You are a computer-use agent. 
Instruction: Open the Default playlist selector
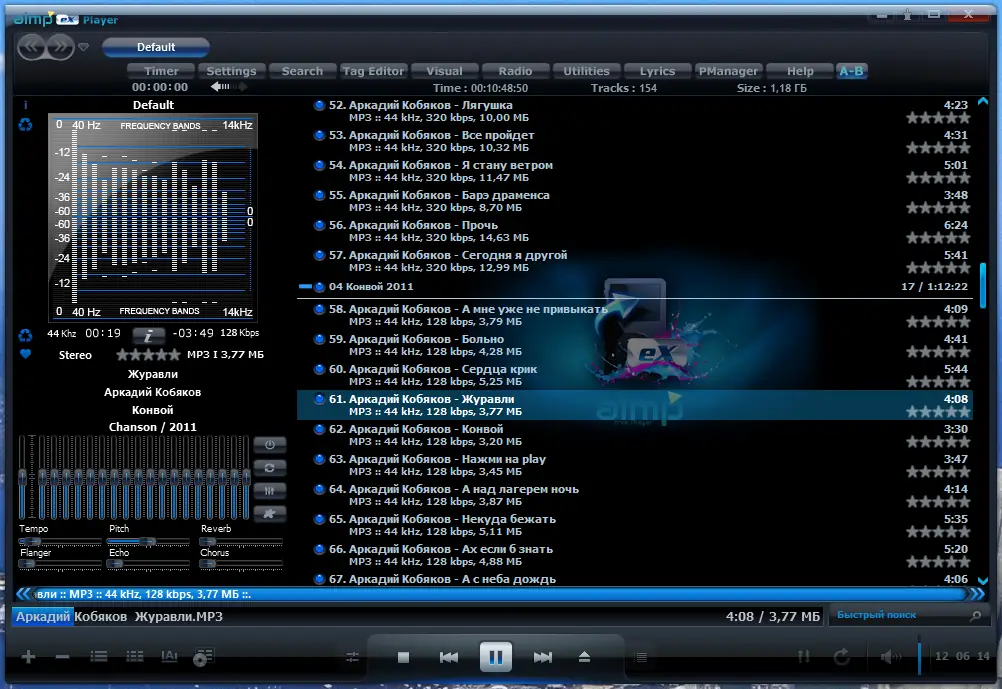155,46
